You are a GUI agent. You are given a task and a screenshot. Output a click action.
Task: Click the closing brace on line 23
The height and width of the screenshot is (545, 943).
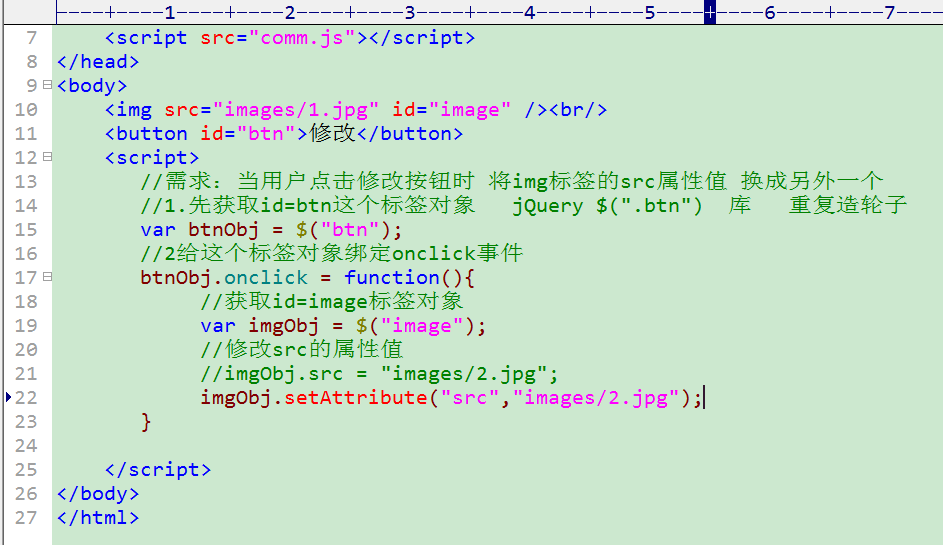[x=146, y=422]
